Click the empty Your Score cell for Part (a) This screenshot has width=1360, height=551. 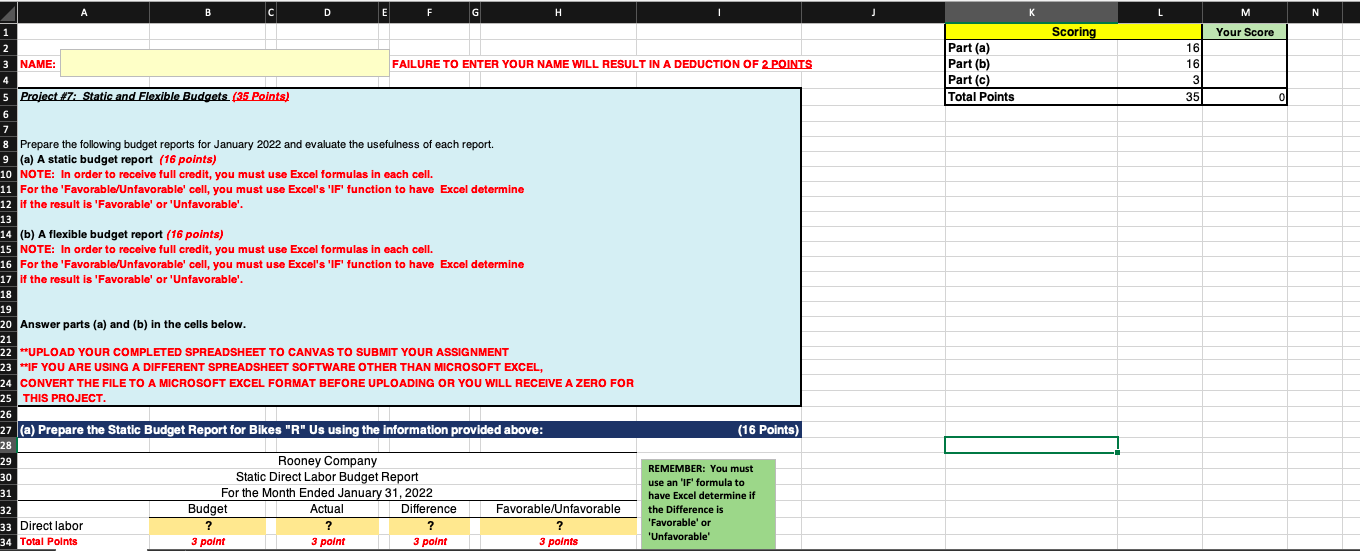[1244, 47]
